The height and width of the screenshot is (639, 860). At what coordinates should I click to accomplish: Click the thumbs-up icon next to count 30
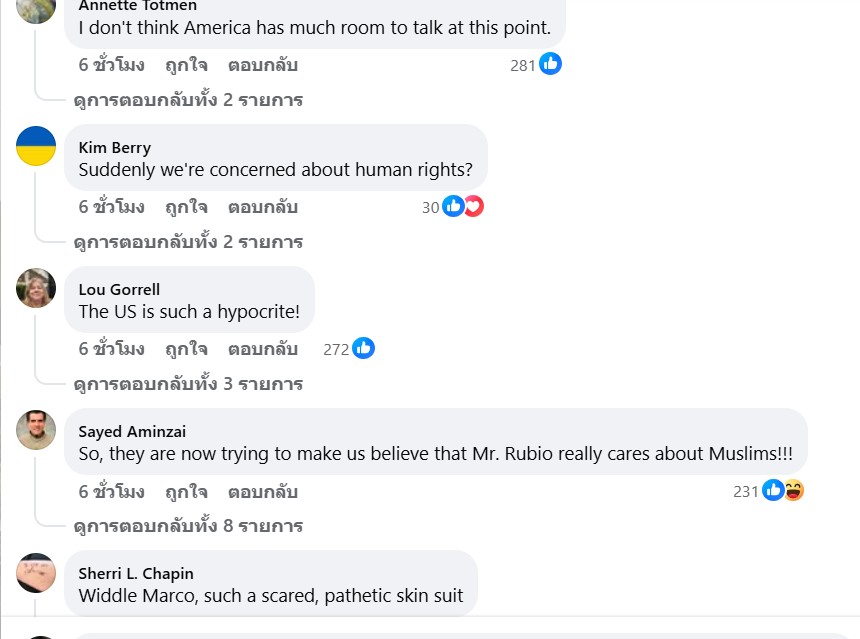(453, 206)
